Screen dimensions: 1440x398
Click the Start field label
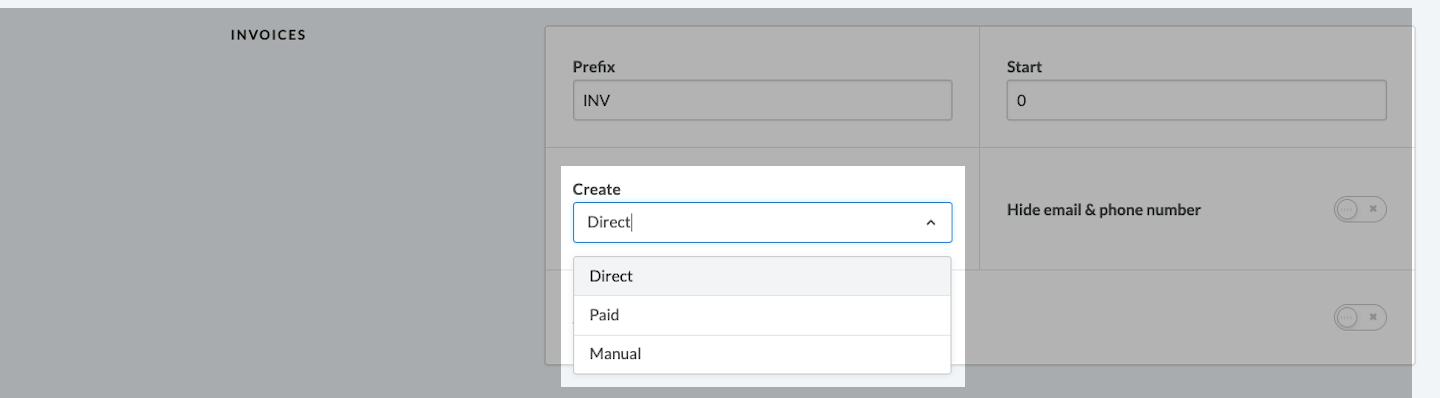[x=1024, y=67]
